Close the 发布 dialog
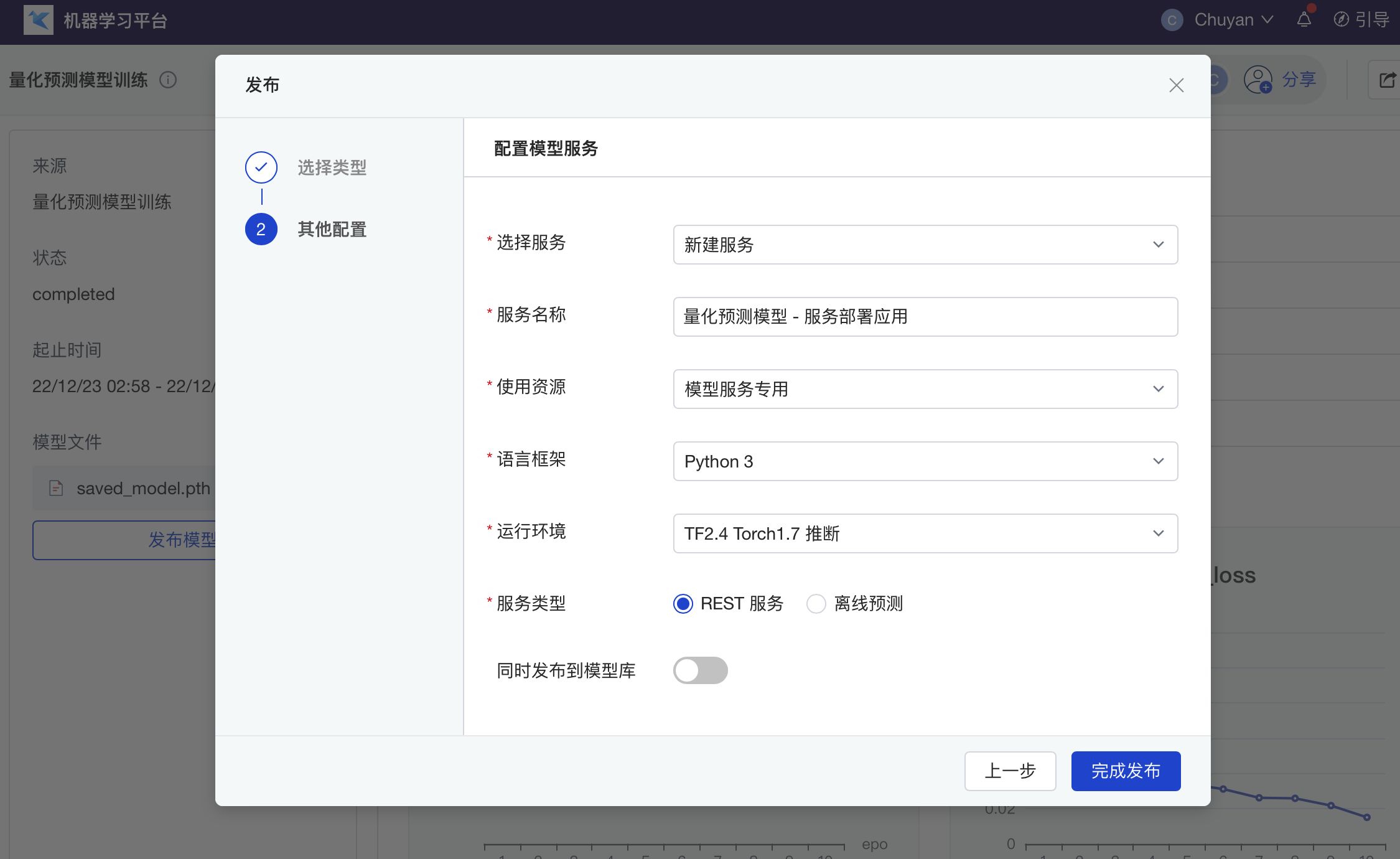 pyautogui.click(x=1176, y=85)
